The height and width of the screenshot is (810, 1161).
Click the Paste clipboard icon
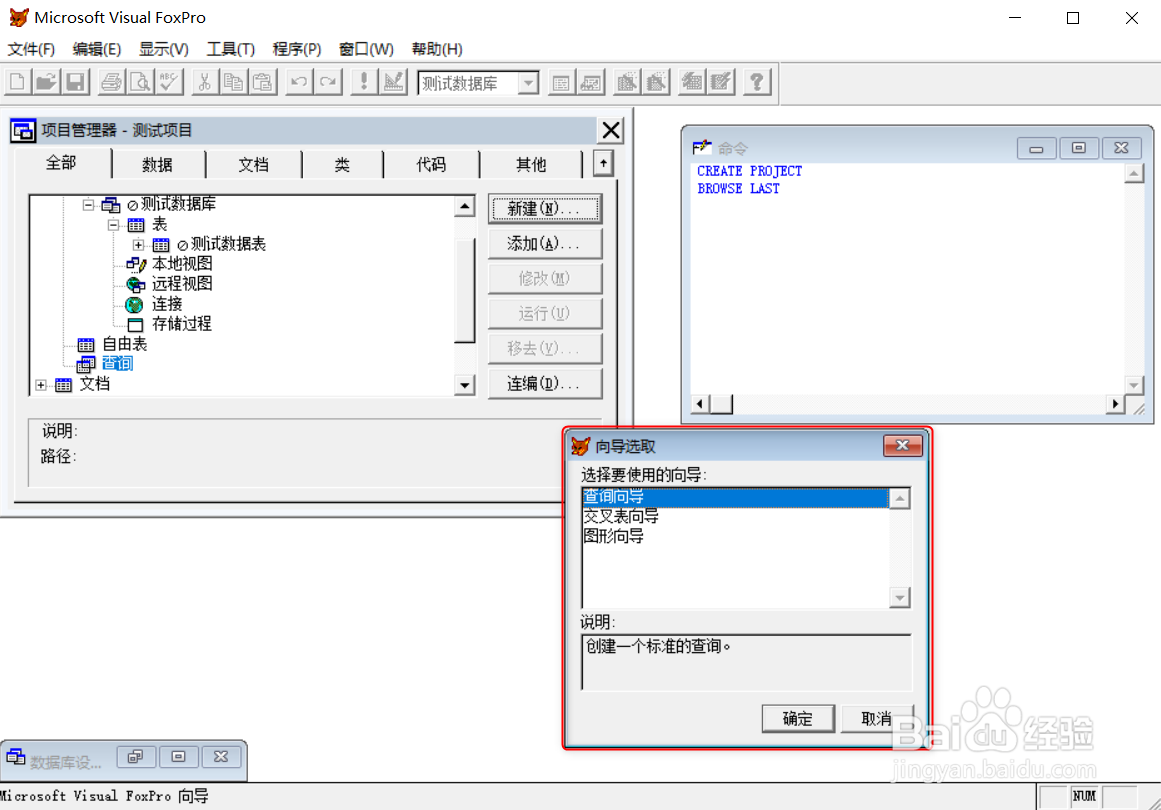(x=263, y=82)
